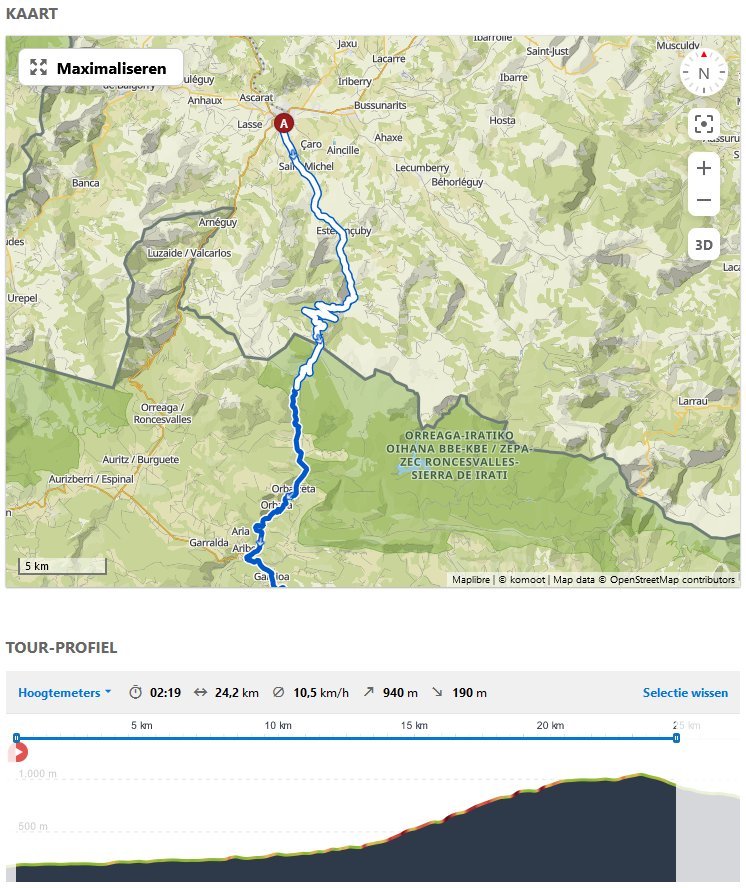Click the average speed icon
The width and height of the screenshot is (746, 888).
[278, 692]
